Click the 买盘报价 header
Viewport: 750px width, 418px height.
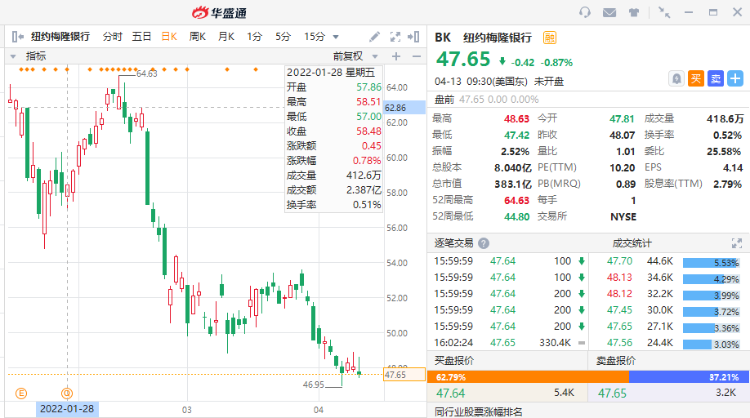pyautogui.click(x=454, y=361)
